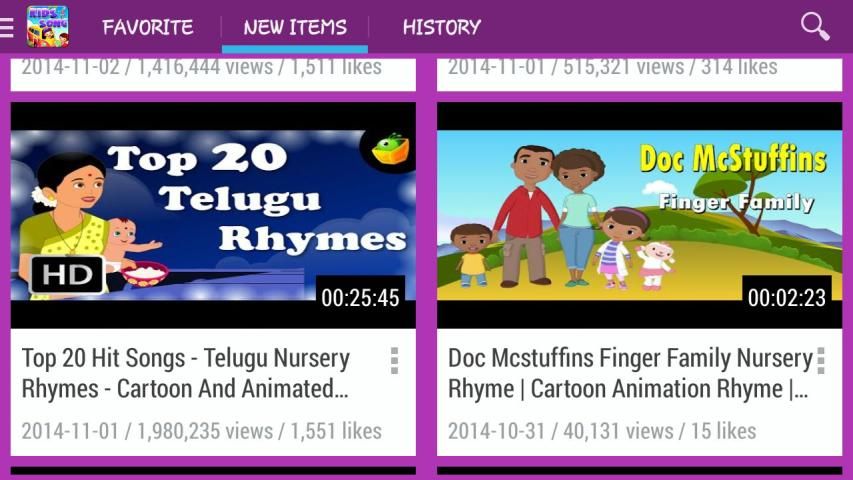The width and height of the screenshot is (853, 480).
Task: Select the New Items tab
Action: (x=295, y=27)
